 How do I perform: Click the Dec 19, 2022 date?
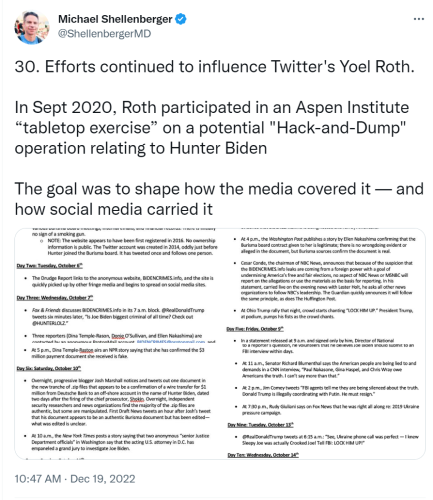pyautogui.click(x=103, y=479)
